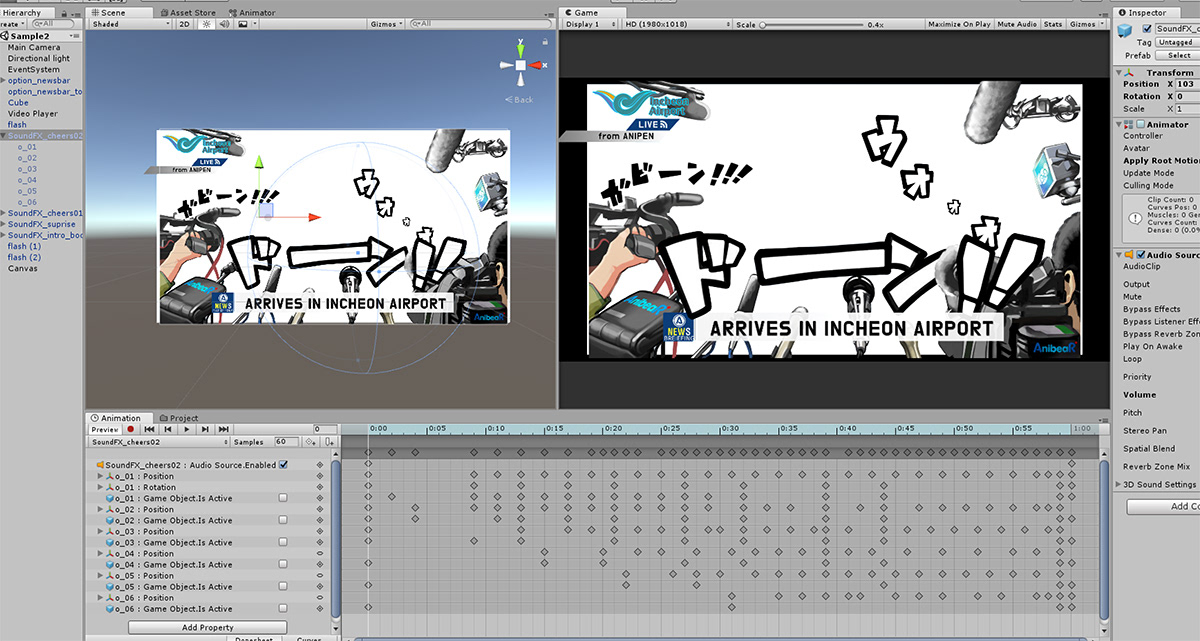Click keyframe indicator for o_04 Position row
Image resolution: width=1200 pixels, height=641 pixels.
[x=319, y=553]
